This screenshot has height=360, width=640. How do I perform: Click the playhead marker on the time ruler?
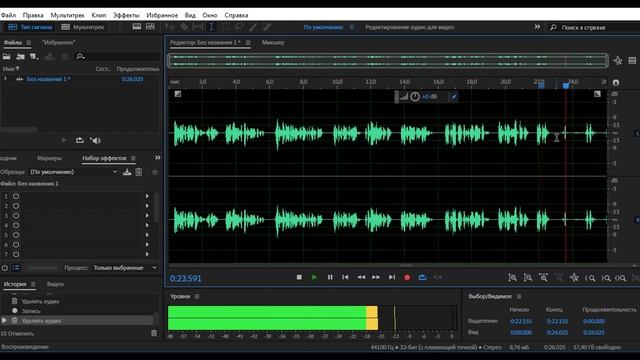(566, 85)
